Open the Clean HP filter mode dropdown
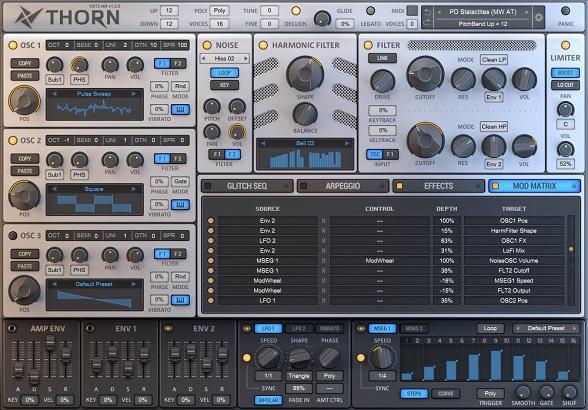Viewport: 588px width, 410px height. click(x=494, y=127)
